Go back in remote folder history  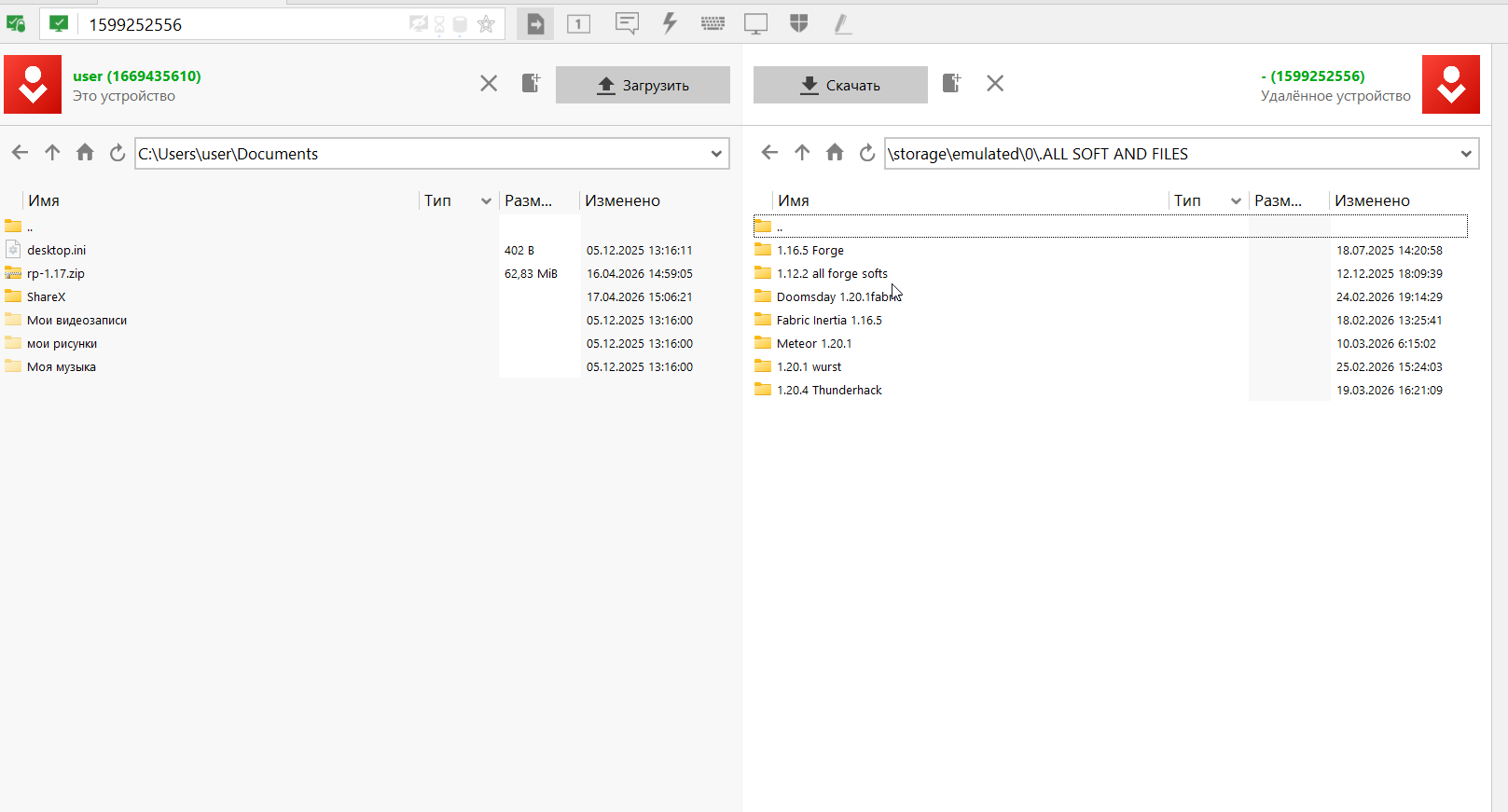[x=769, y=152]
